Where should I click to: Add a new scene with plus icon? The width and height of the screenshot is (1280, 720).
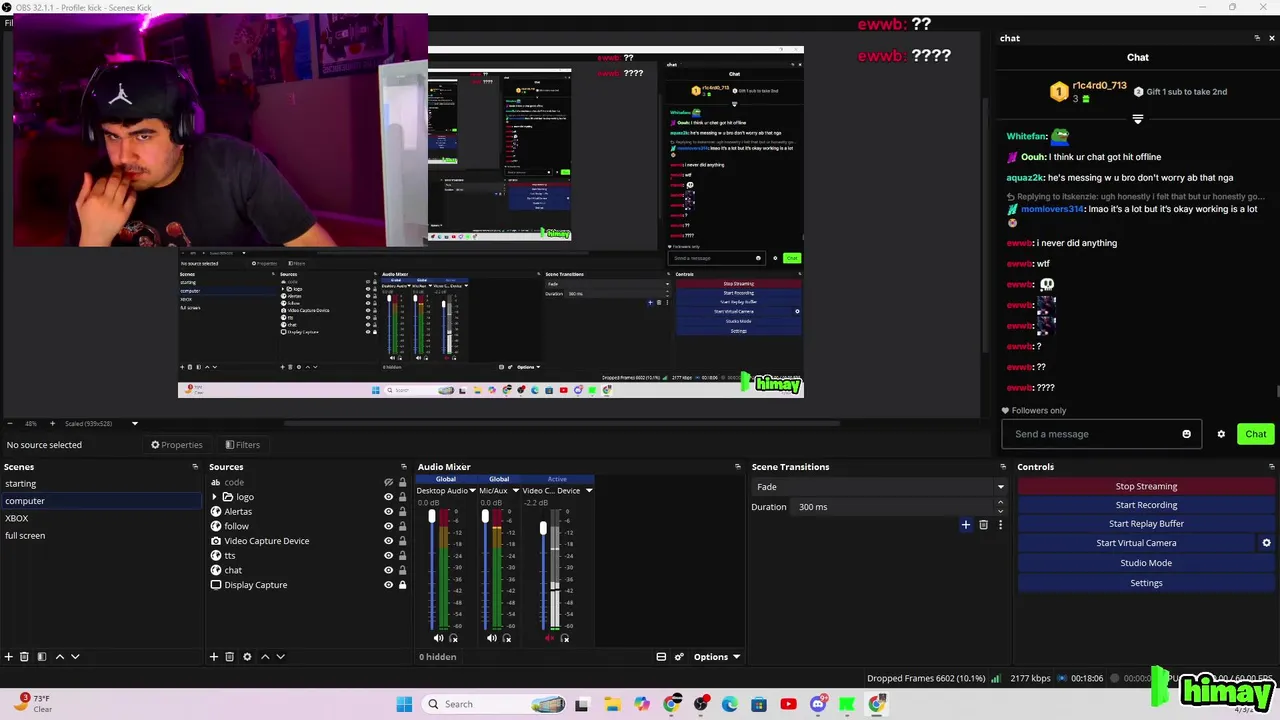[x=9, y=657]
